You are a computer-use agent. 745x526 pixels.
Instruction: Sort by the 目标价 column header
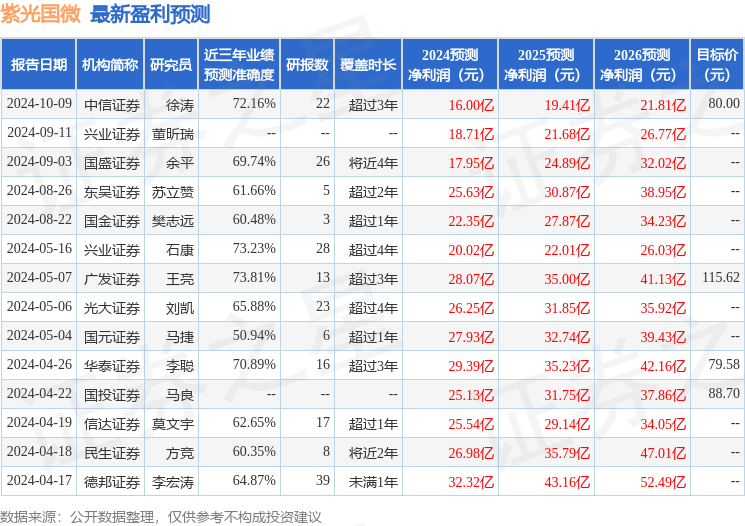pos(717,65)
